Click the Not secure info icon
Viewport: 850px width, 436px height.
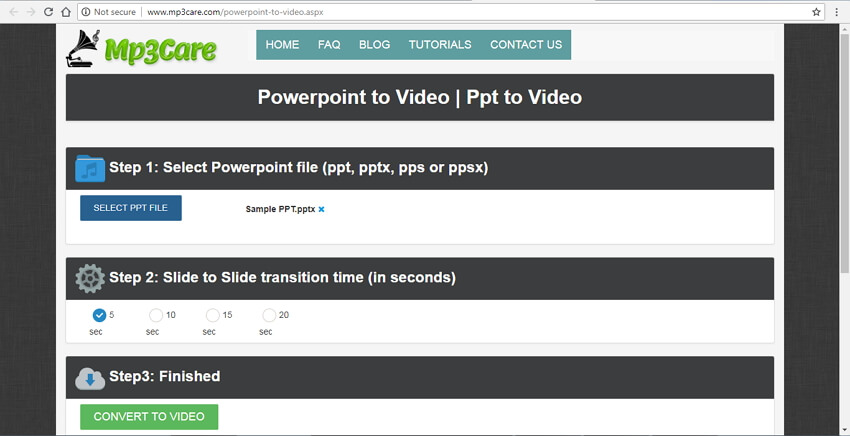(x=86, y=12)
